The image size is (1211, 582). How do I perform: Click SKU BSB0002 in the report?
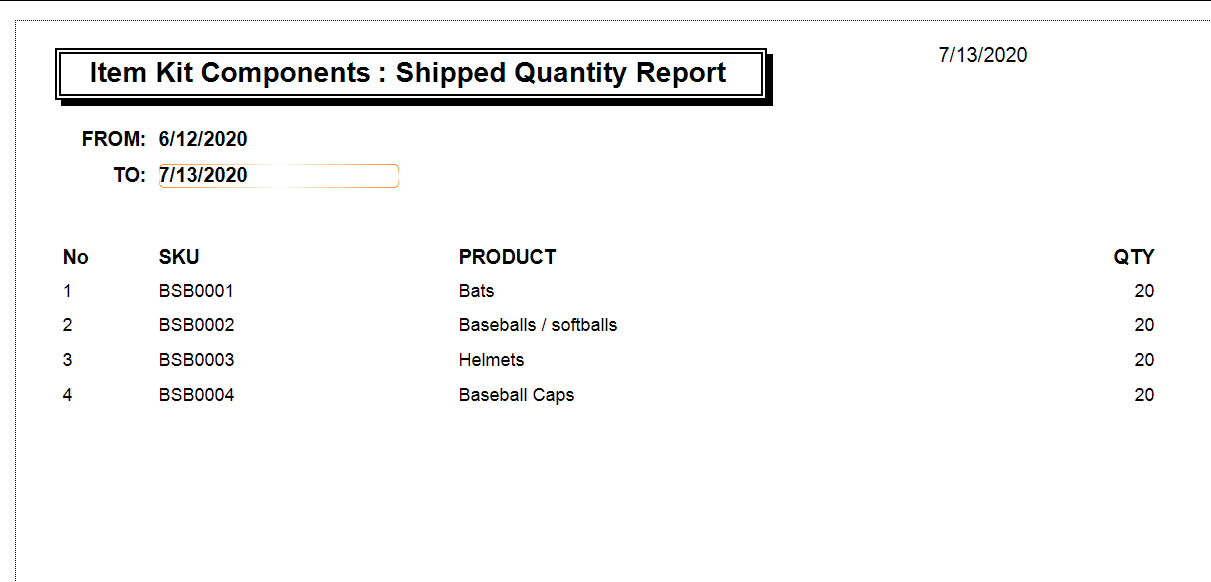coord(196,325)
